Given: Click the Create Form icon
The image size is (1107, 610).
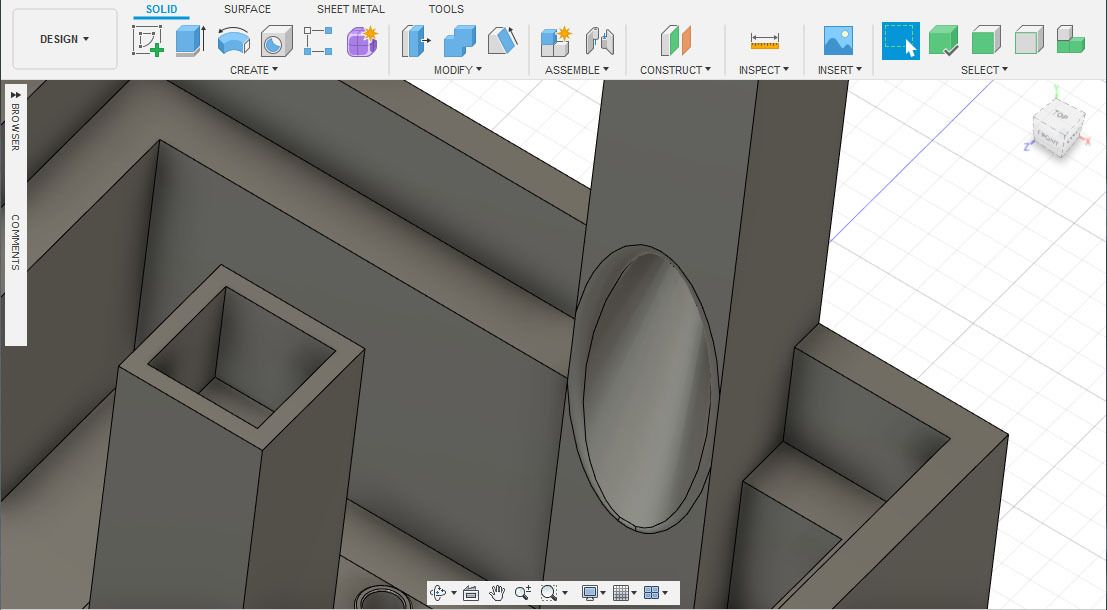Looking at the screenshot, I should click(361, 41).
